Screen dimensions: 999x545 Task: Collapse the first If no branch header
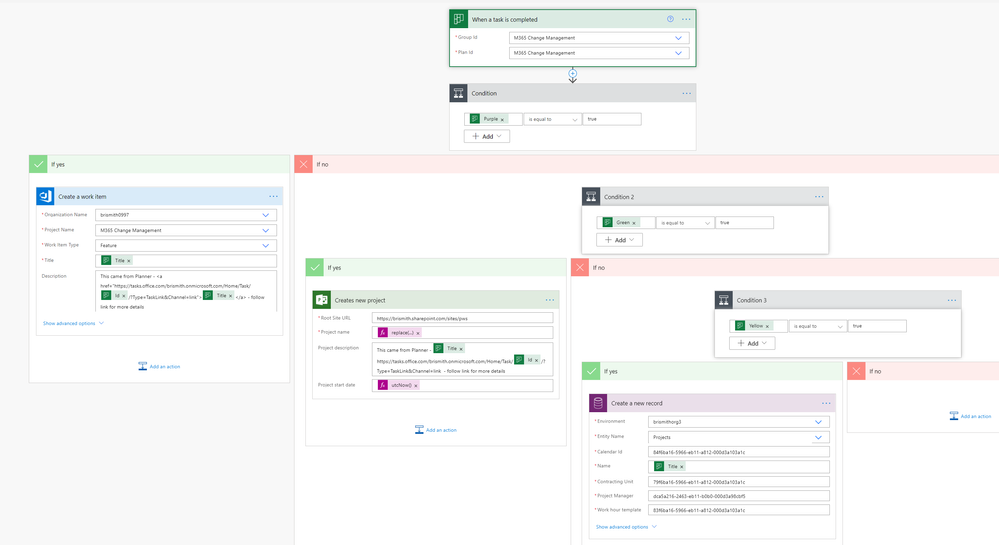tap(647, 164)
